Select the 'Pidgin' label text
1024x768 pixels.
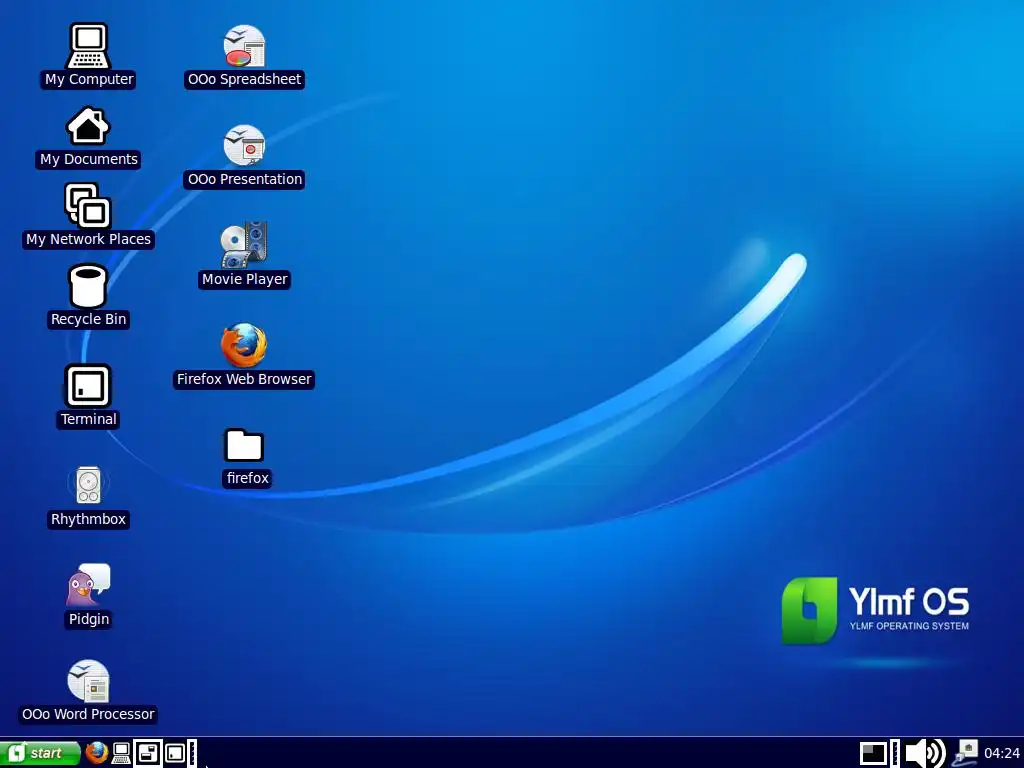coord(89,618)
